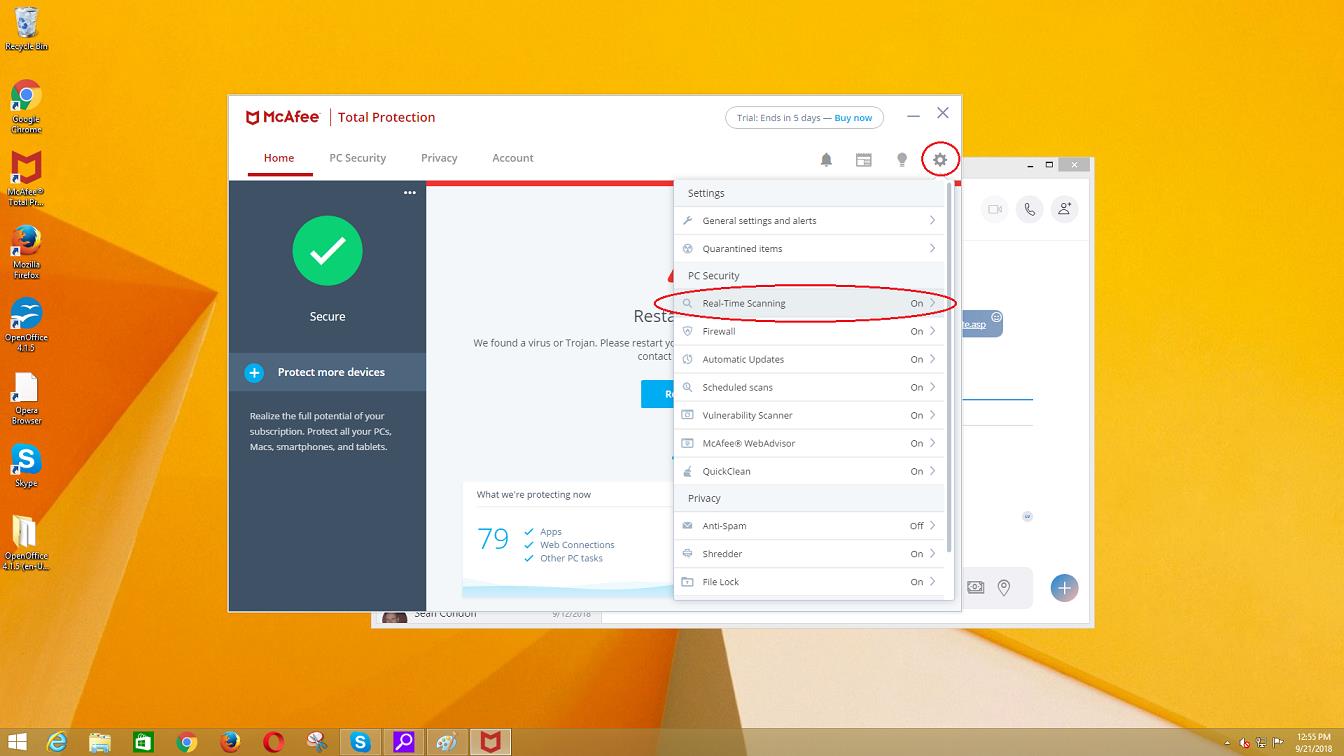The image size is (1344, 756).
Task: Click the green Secure checkmark icon
Action: (327, 251)
